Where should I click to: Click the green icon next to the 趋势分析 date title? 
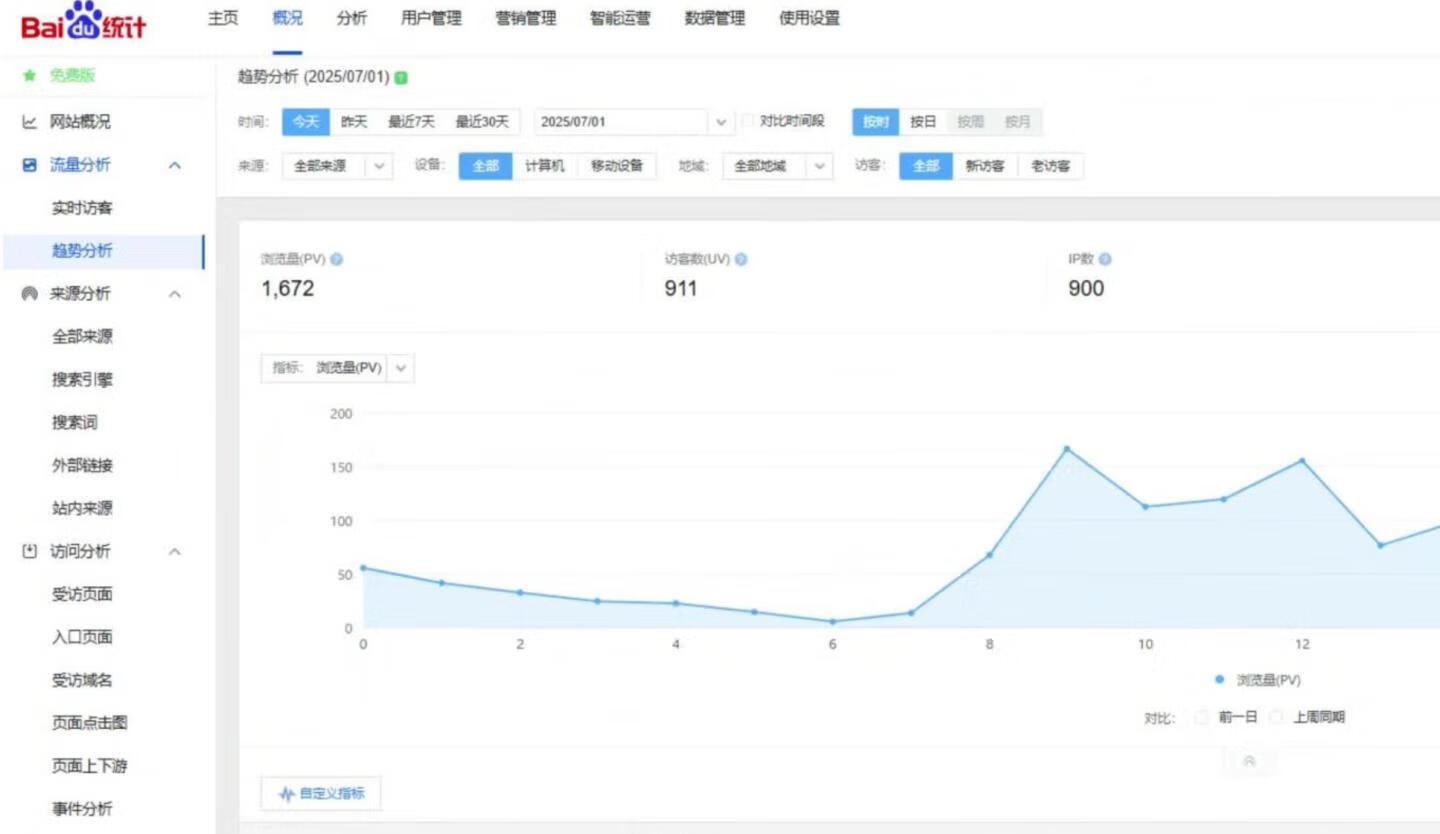pyautogui.click(x=401, y=78)
